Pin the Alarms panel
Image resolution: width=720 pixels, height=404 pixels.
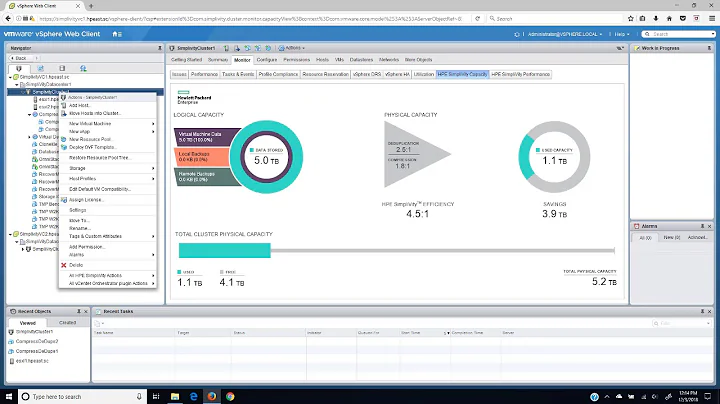(702, 226)
